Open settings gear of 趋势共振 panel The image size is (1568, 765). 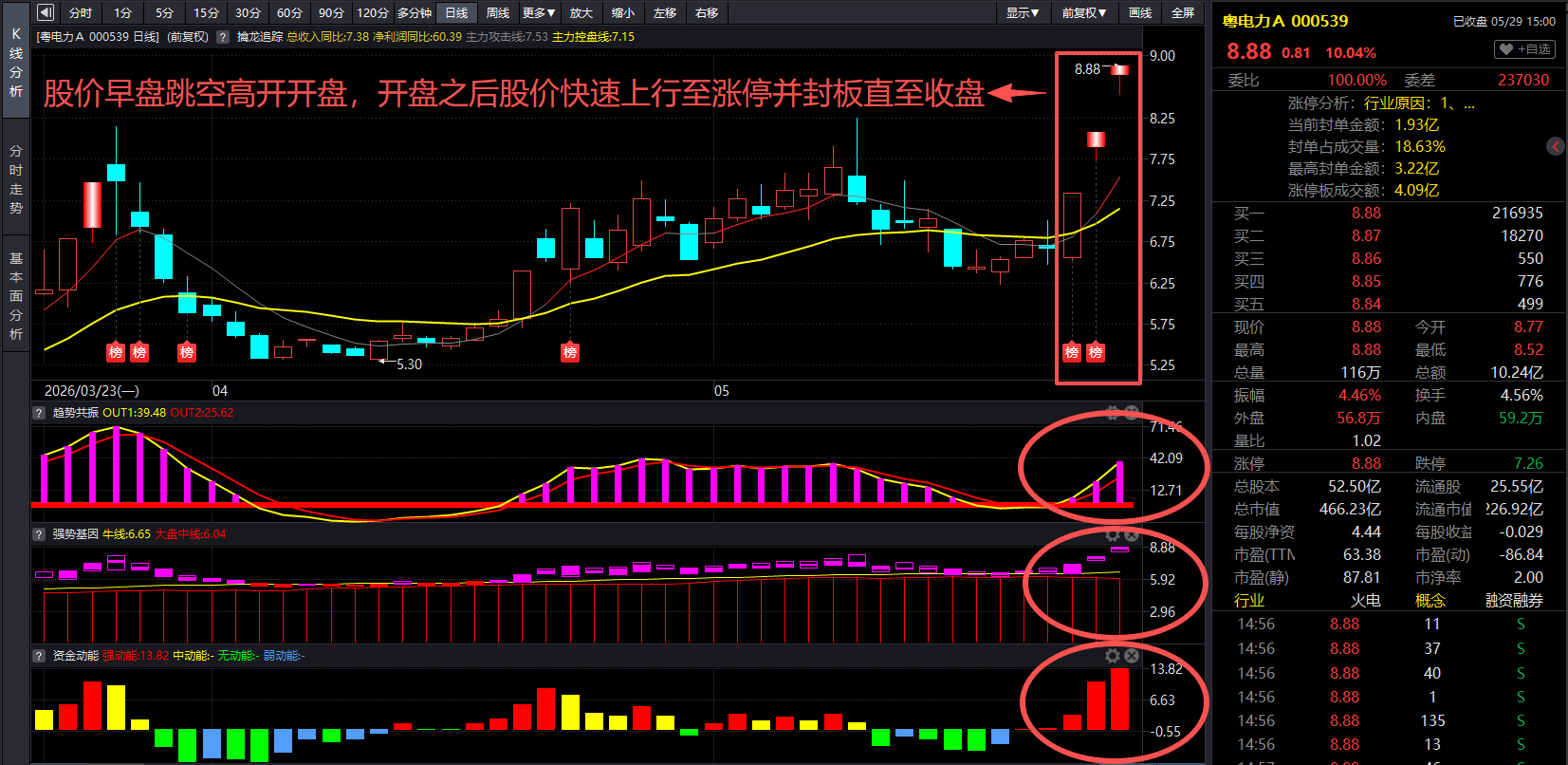click(x=1113, y=413)
